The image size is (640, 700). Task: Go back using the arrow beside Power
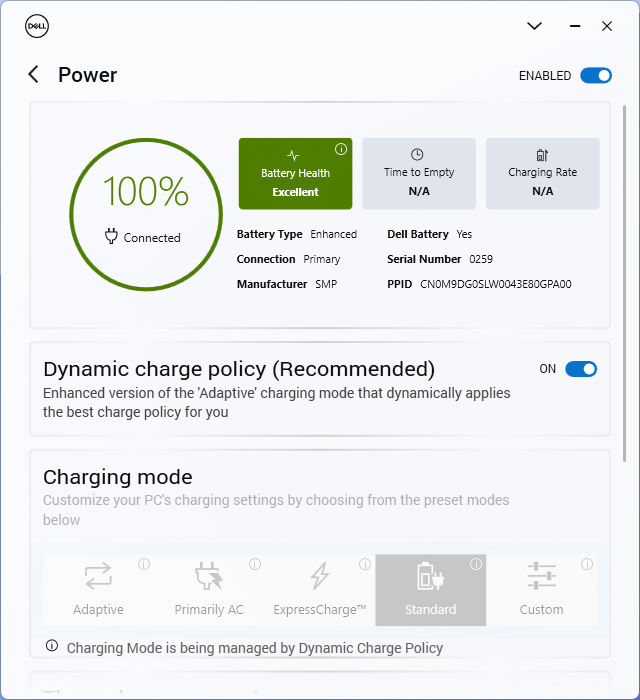(34, 75)
